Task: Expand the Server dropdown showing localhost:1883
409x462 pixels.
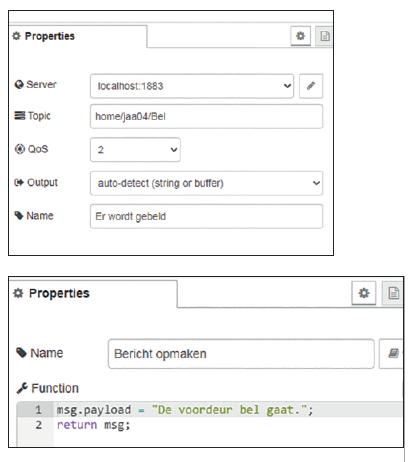Action: coord(192,86)
